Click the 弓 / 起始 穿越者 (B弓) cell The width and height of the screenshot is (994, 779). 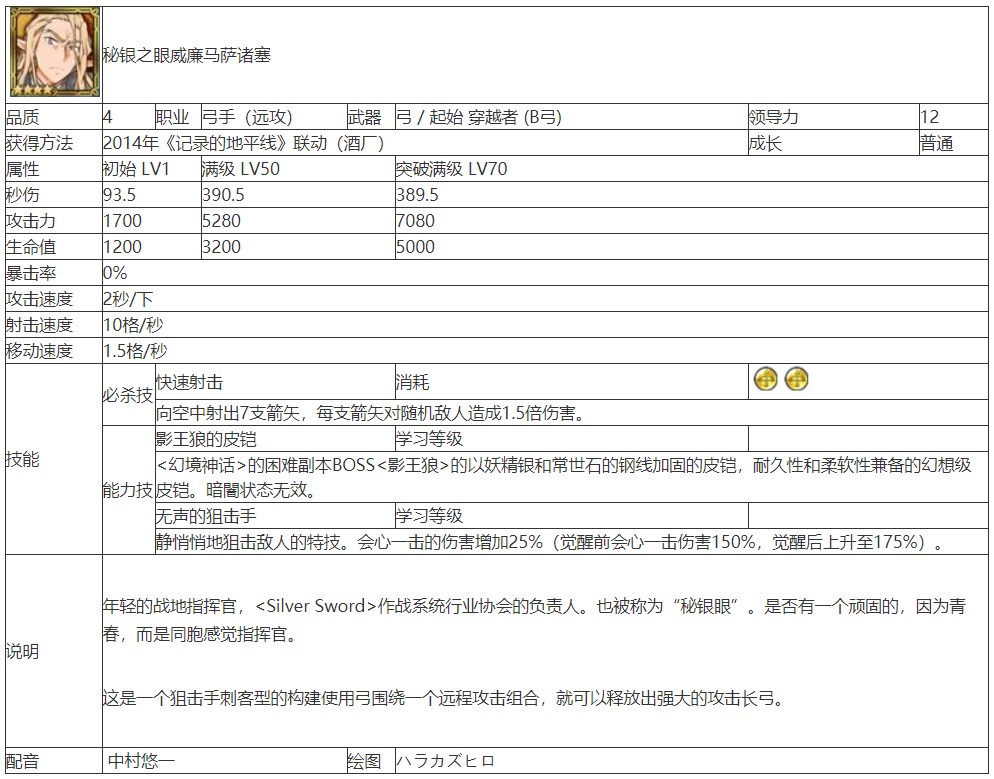(x=571, y=117)
